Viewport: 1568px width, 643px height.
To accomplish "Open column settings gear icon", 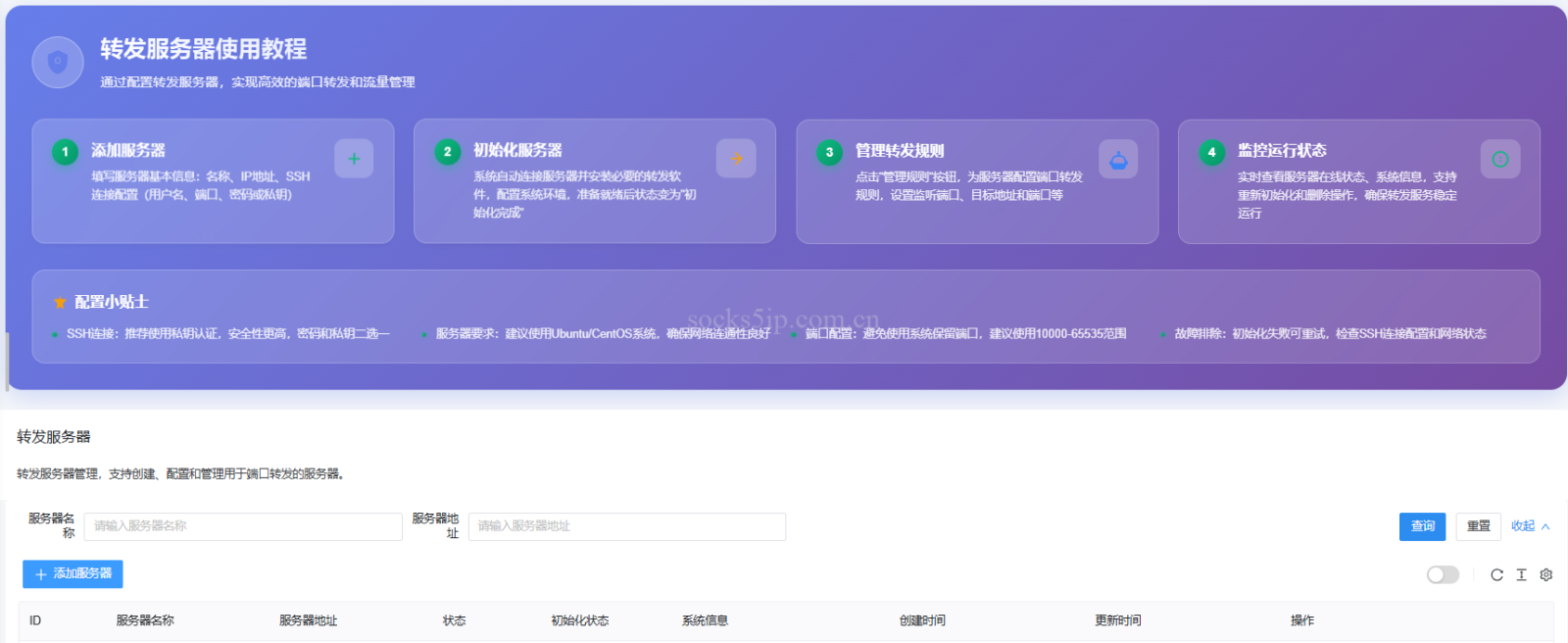I will tap(1546, 575).
